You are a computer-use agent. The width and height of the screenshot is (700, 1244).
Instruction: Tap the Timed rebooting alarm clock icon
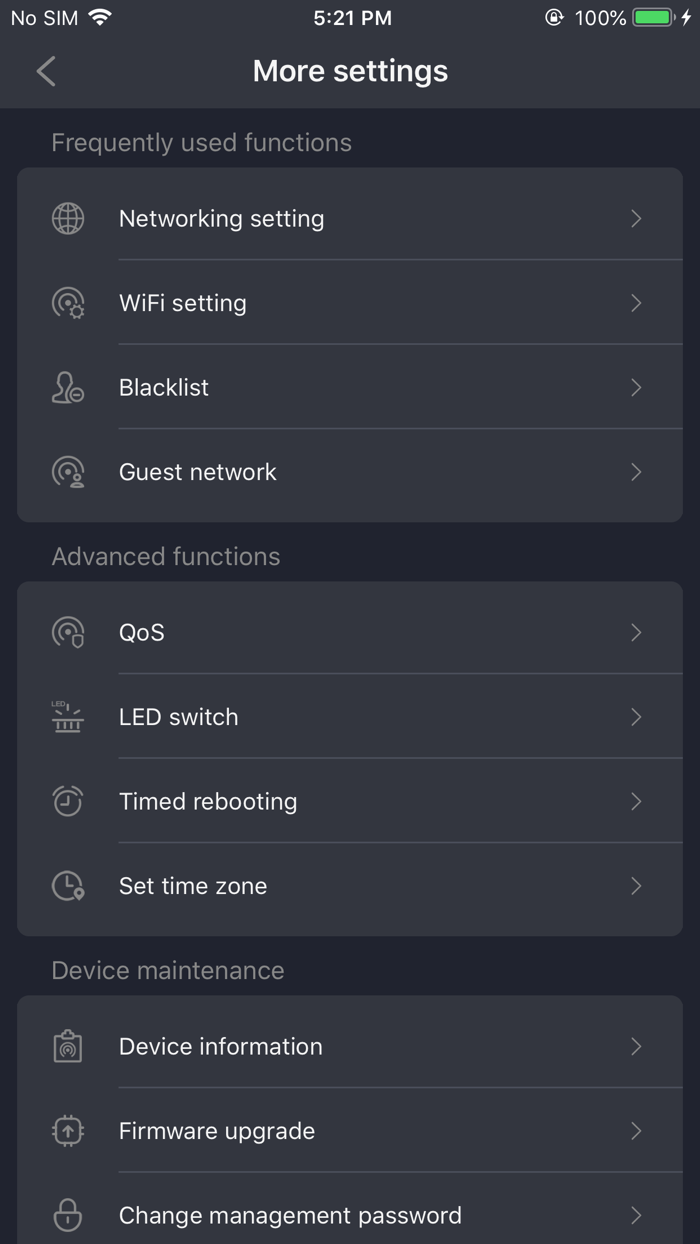67,801
